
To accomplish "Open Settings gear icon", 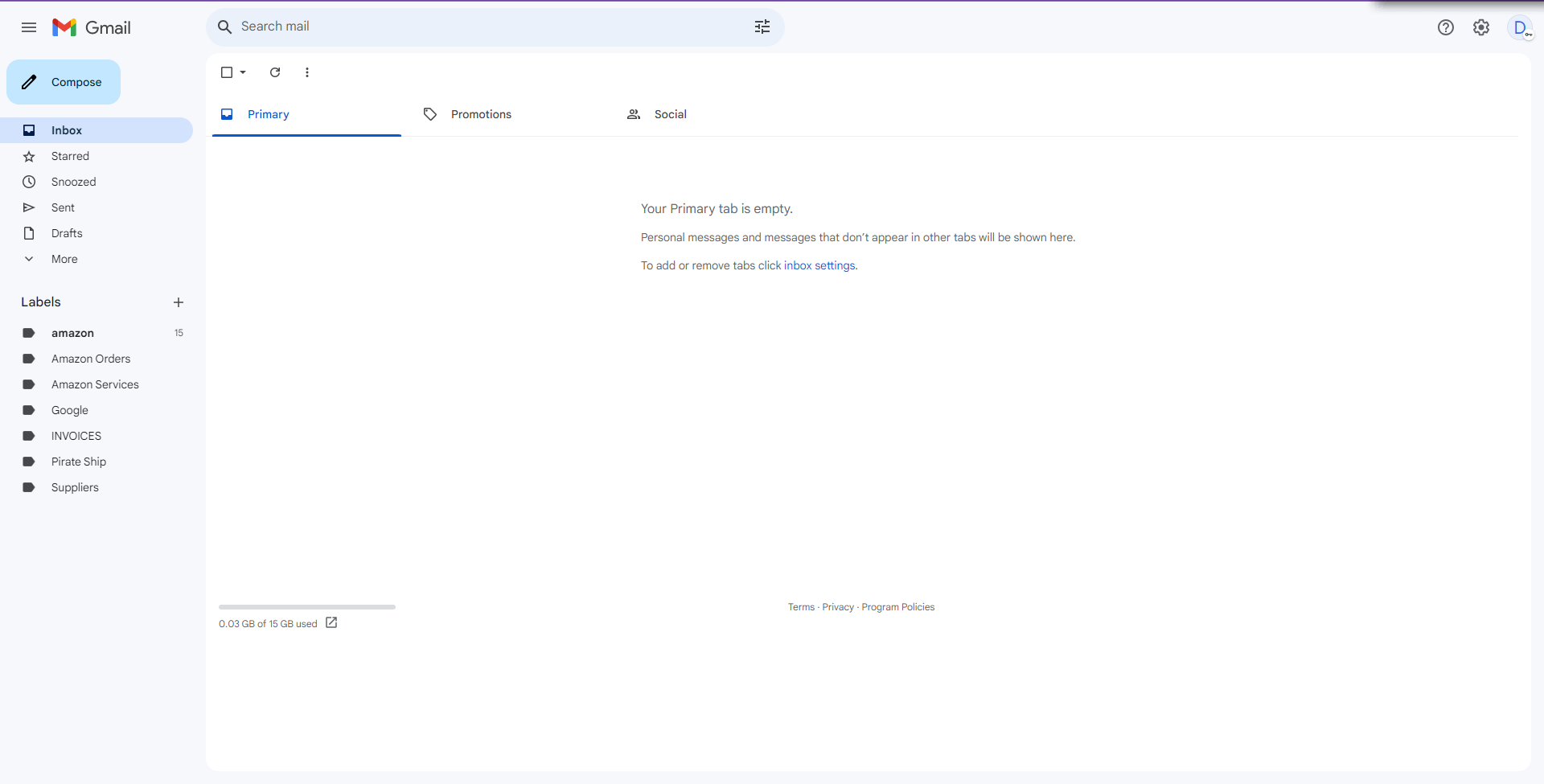I will point(1481,27).
